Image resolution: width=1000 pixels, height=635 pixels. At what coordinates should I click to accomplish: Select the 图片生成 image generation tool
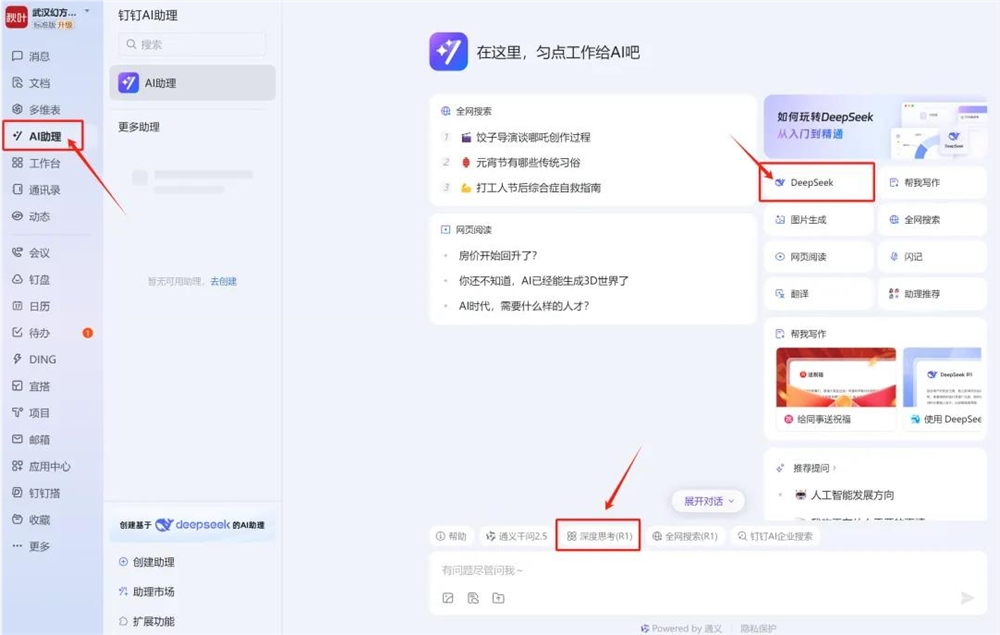pos(818,219)
